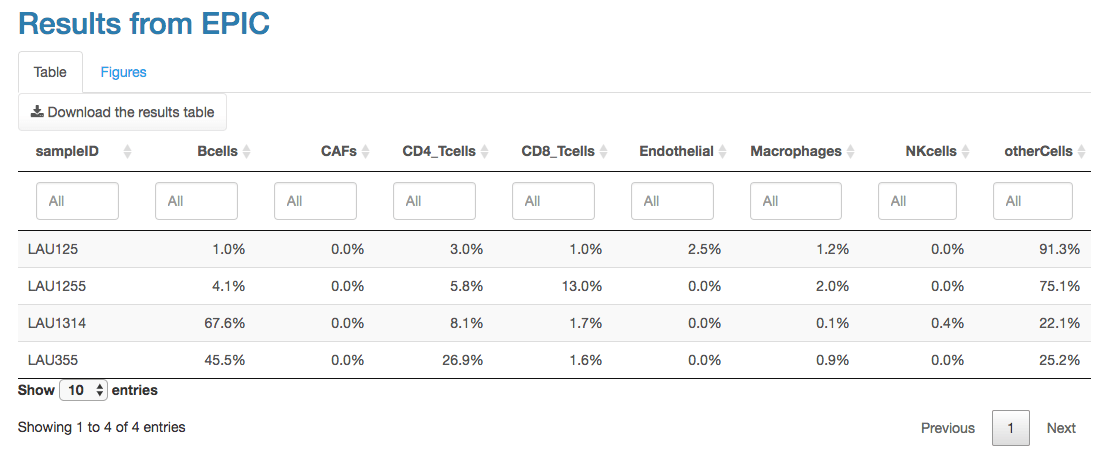The image size is (1106, 456).
Task: Click sort arrows beside Macrophages header
Action: tap(850, 152)
